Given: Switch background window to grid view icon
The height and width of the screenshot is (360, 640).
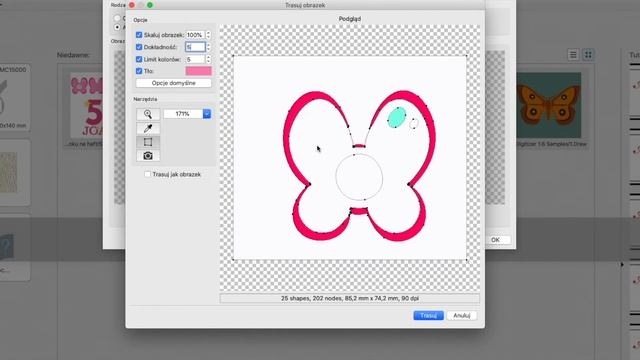Looking at the screenshot, I should (588, 55).
